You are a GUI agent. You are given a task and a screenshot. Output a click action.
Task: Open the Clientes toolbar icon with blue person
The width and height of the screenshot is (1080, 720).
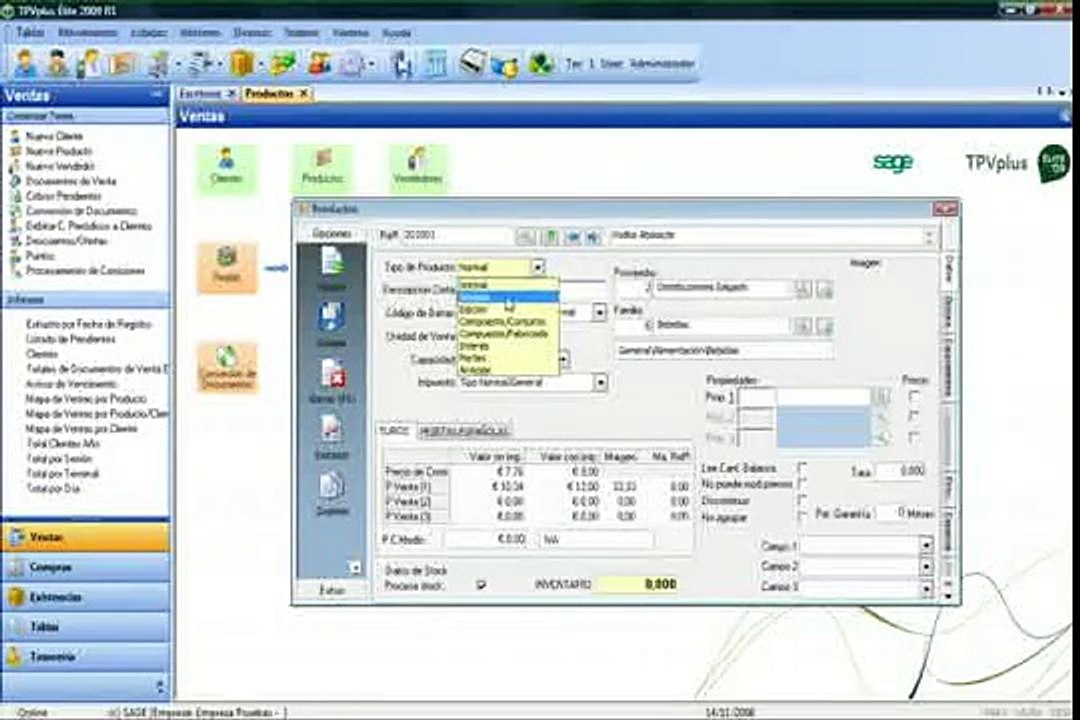[x=25, y=63]
